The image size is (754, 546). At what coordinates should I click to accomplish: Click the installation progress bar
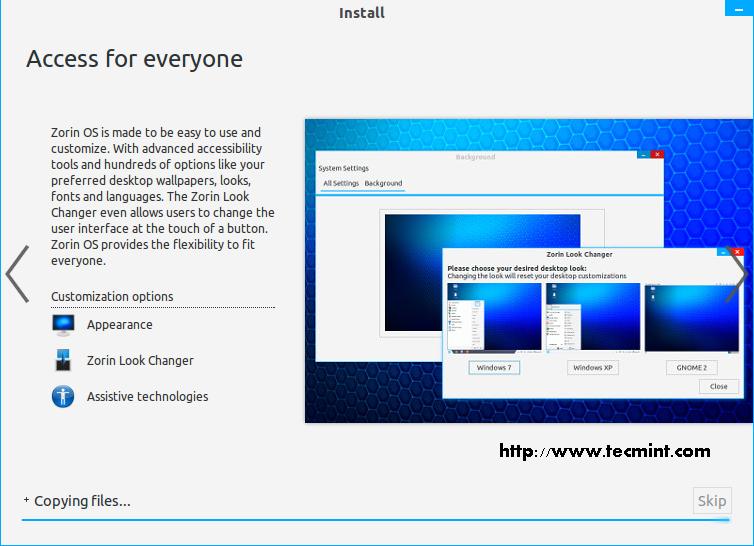pos(376,520)
